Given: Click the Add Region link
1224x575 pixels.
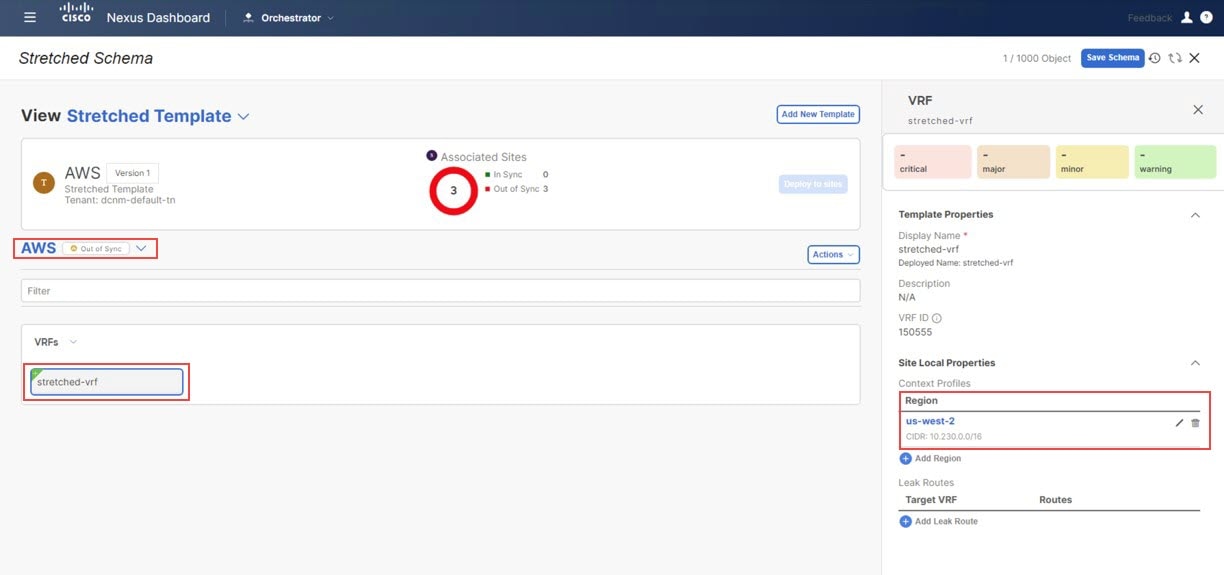Looking at the screenshot, I should pyautogui.click(x=938, y=458).
